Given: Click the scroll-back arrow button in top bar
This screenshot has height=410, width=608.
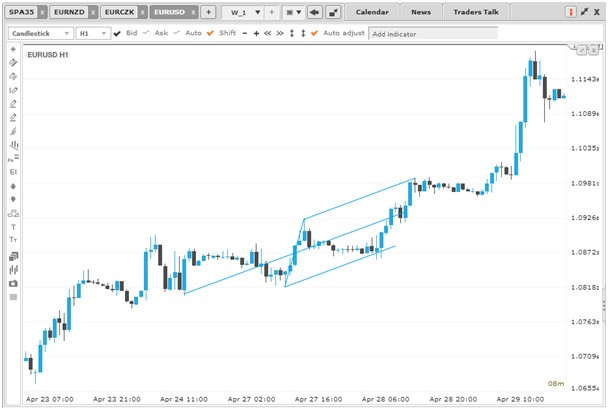Looking at the screenshot, I should click(314, 13).
